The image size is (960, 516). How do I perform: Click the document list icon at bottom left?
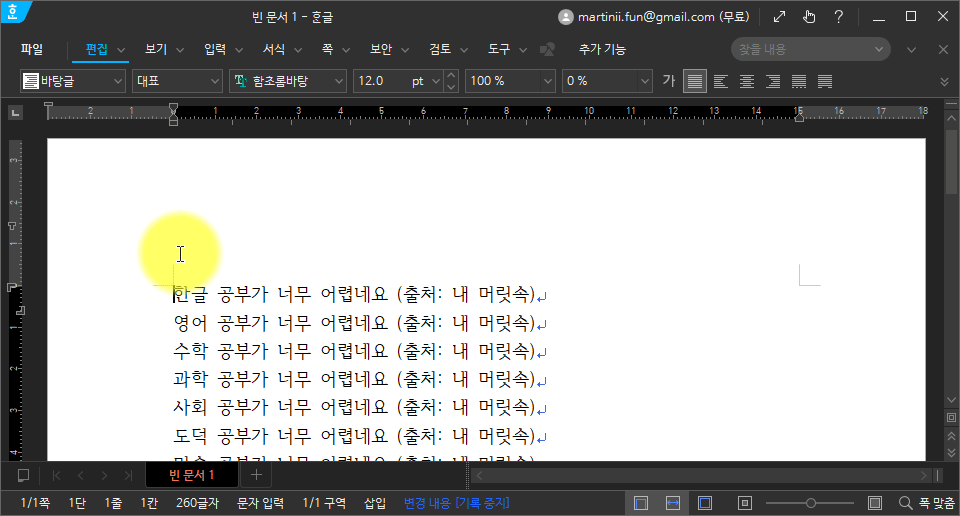pos(23,476)
